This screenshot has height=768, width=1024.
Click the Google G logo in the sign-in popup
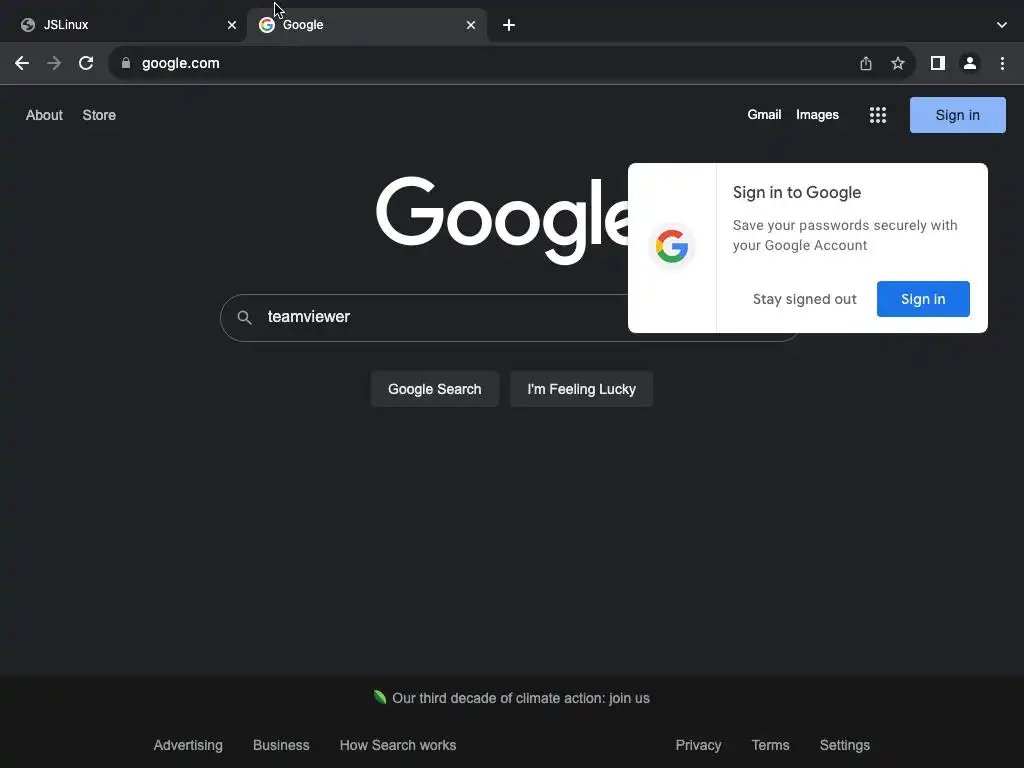click(x=672, y=246)
